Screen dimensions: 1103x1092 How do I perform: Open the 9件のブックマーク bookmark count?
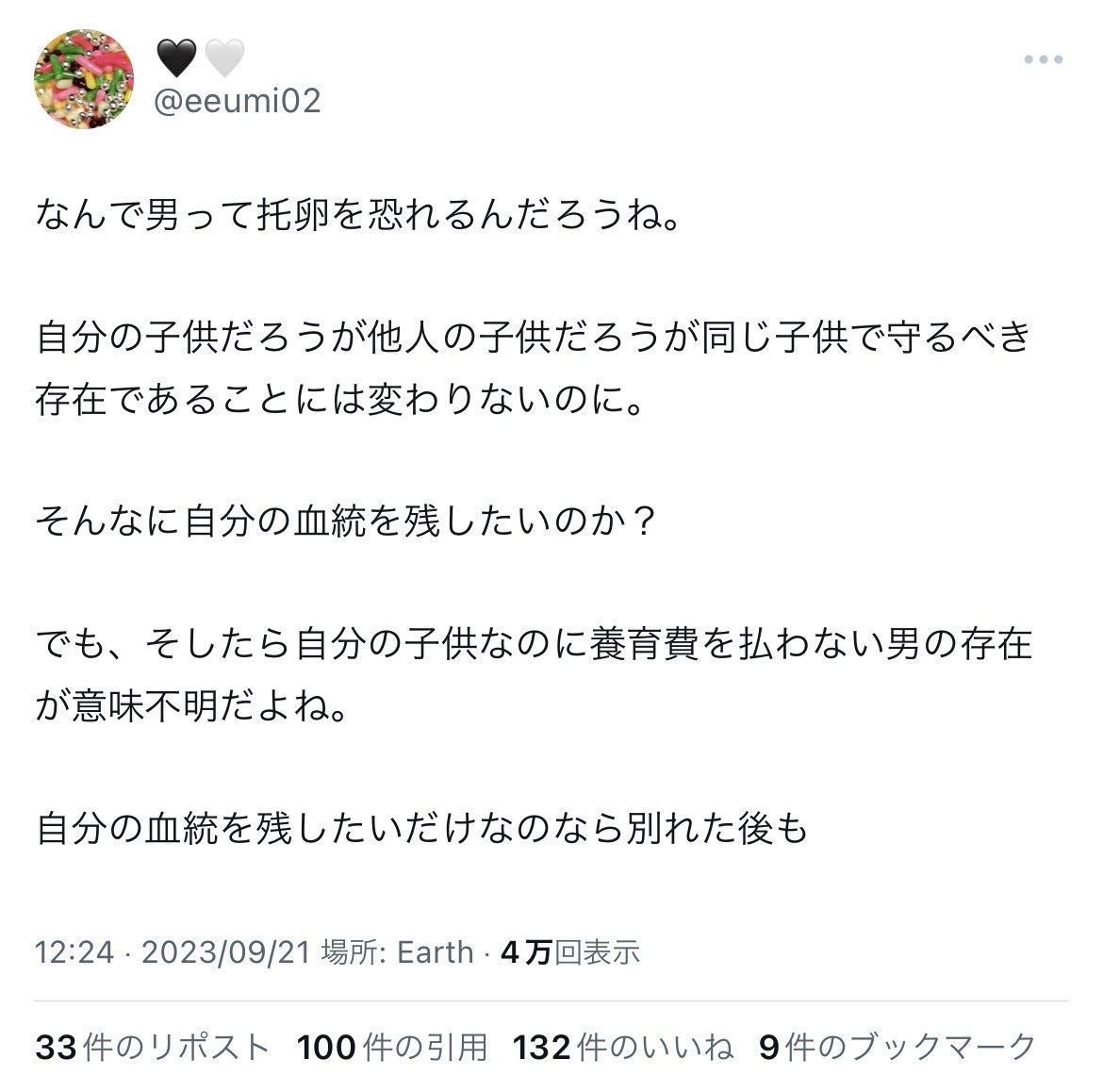pyautogui.click(x=897, y=1047)
